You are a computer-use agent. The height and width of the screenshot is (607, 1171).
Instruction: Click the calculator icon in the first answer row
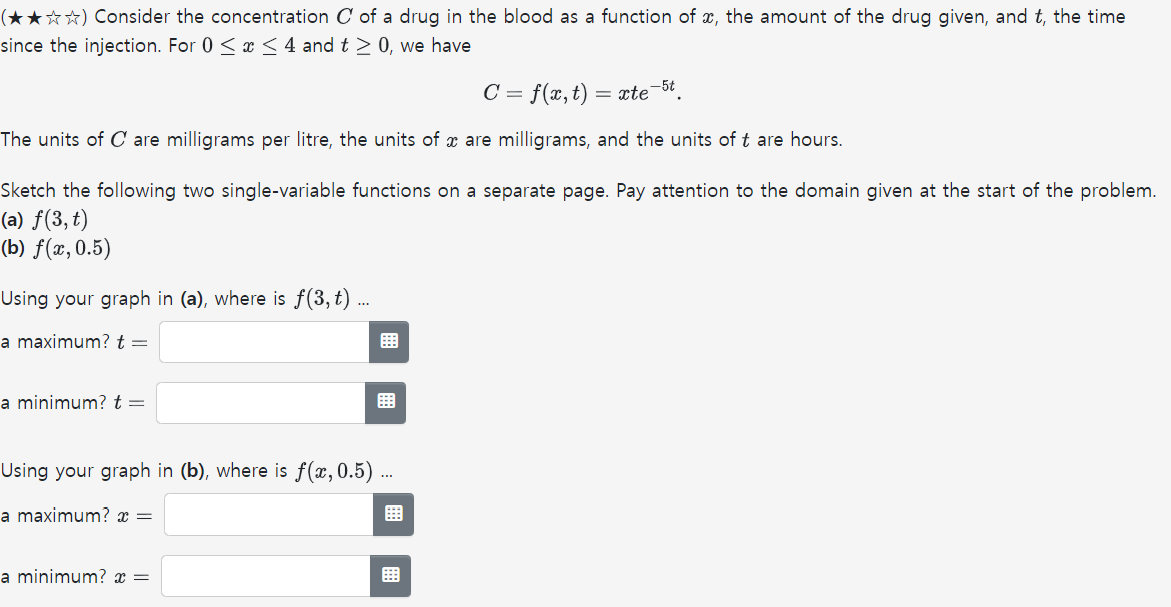389,341
